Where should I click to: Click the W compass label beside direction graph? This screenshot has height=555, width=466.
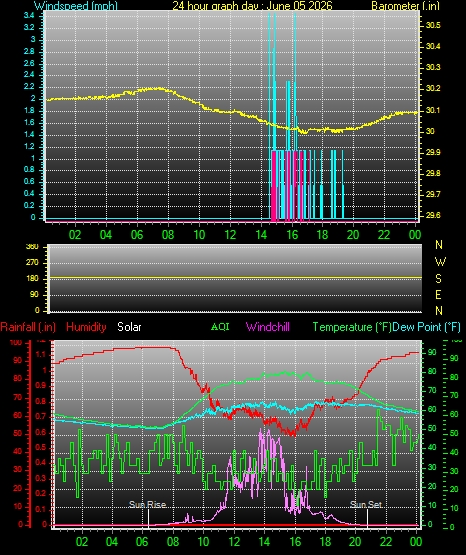click(440, 262)
